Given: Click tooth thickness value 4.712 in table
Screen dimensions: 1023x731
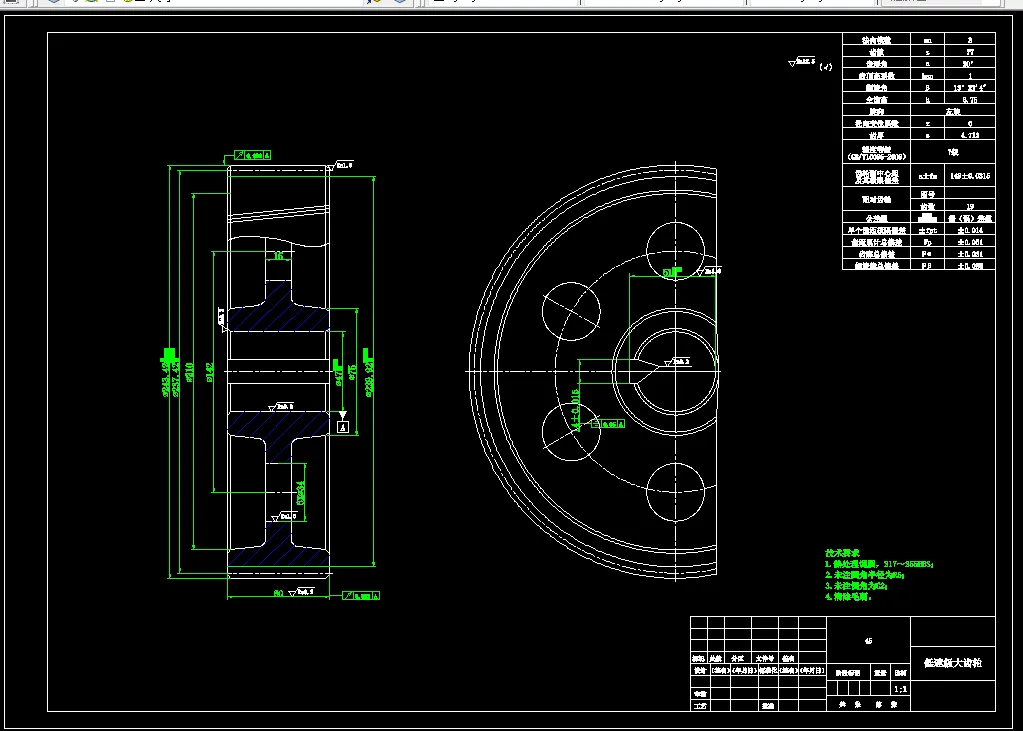Looking at the screenshot, I should pyautogui.click(x=970, y=135).
